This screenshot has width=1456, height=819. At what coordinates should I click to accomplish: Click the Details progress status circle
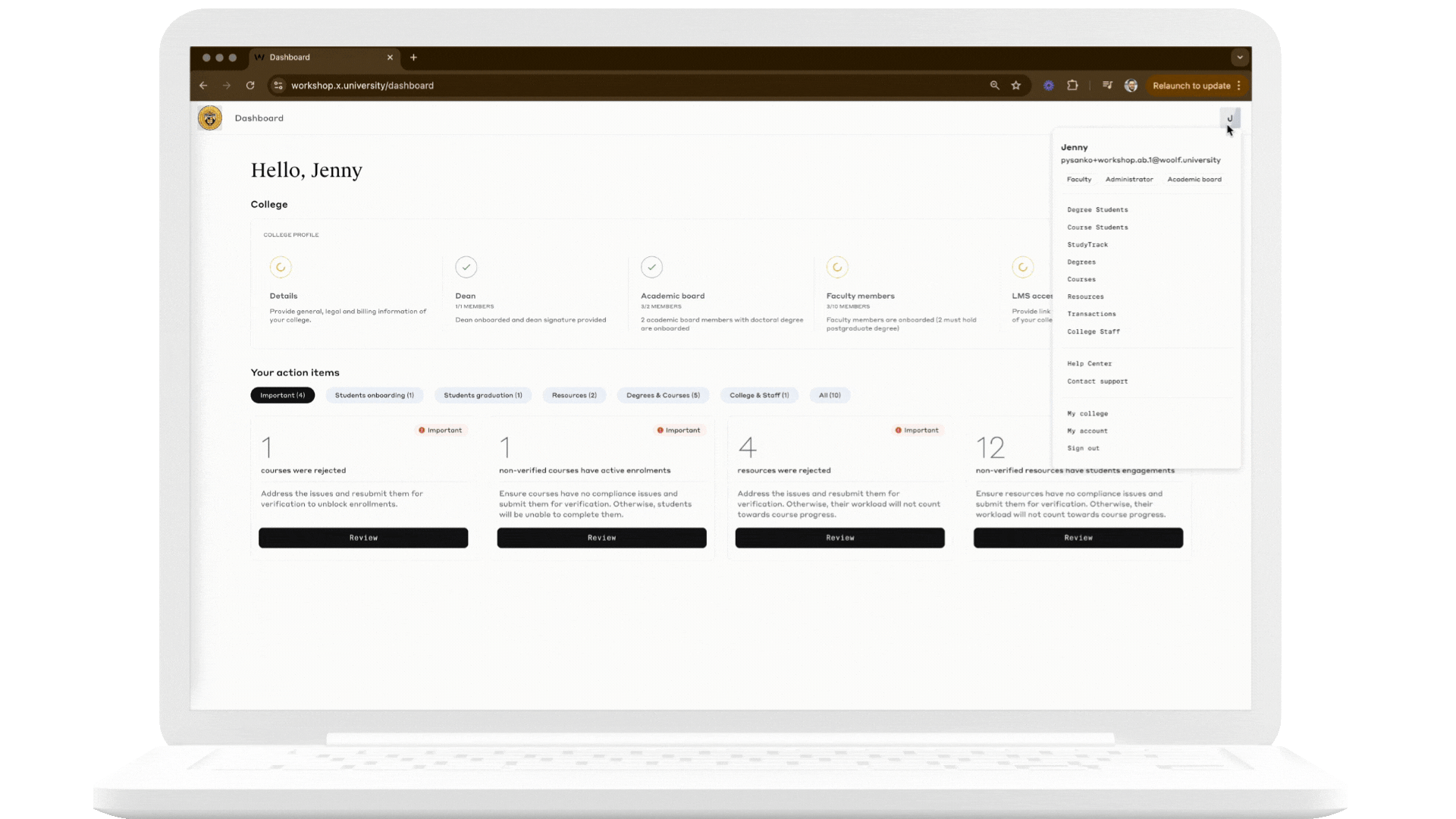pyautogui.click(x=281, y=267)
